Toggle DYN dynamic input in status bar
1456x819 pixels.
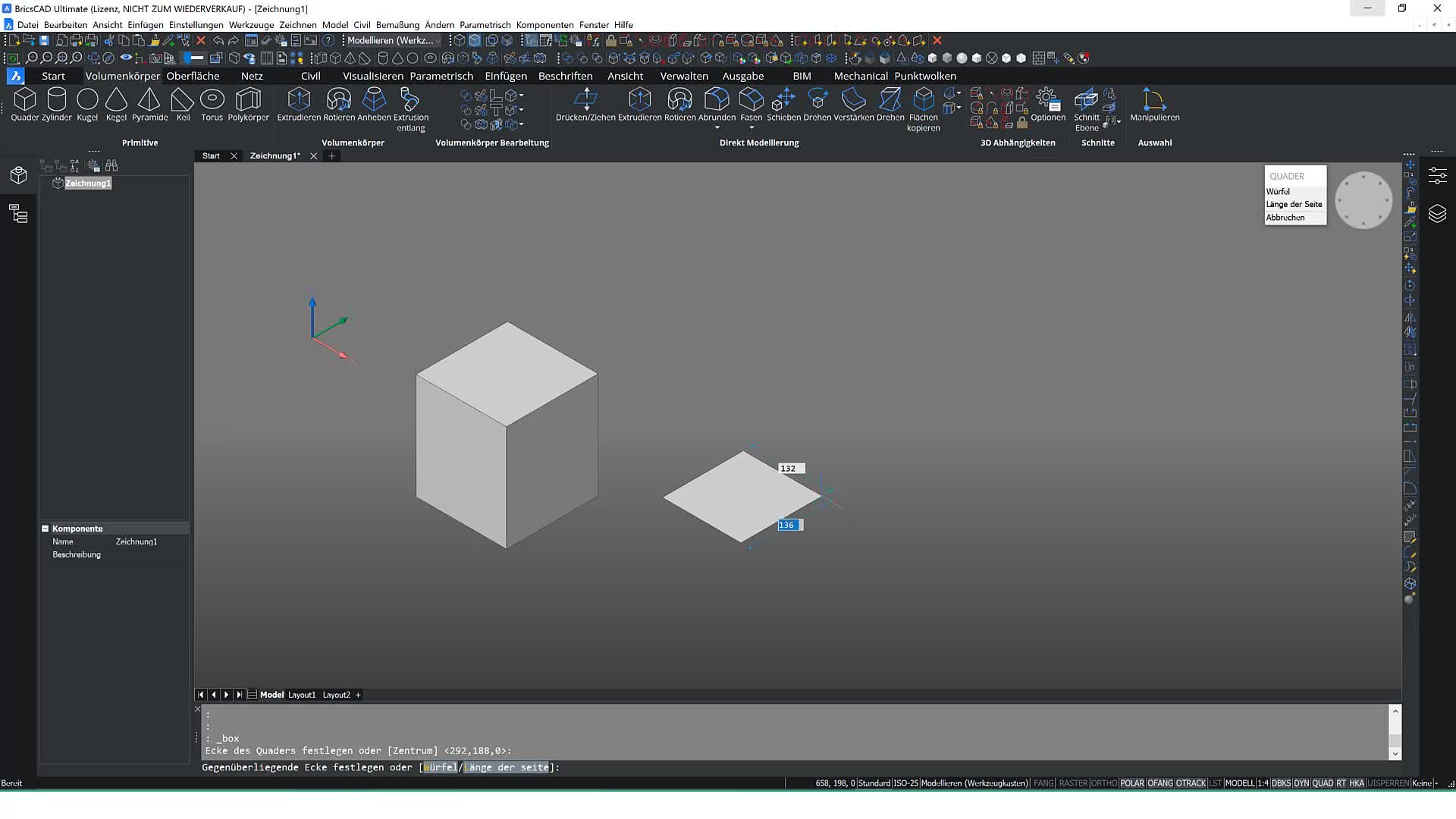1301,783
